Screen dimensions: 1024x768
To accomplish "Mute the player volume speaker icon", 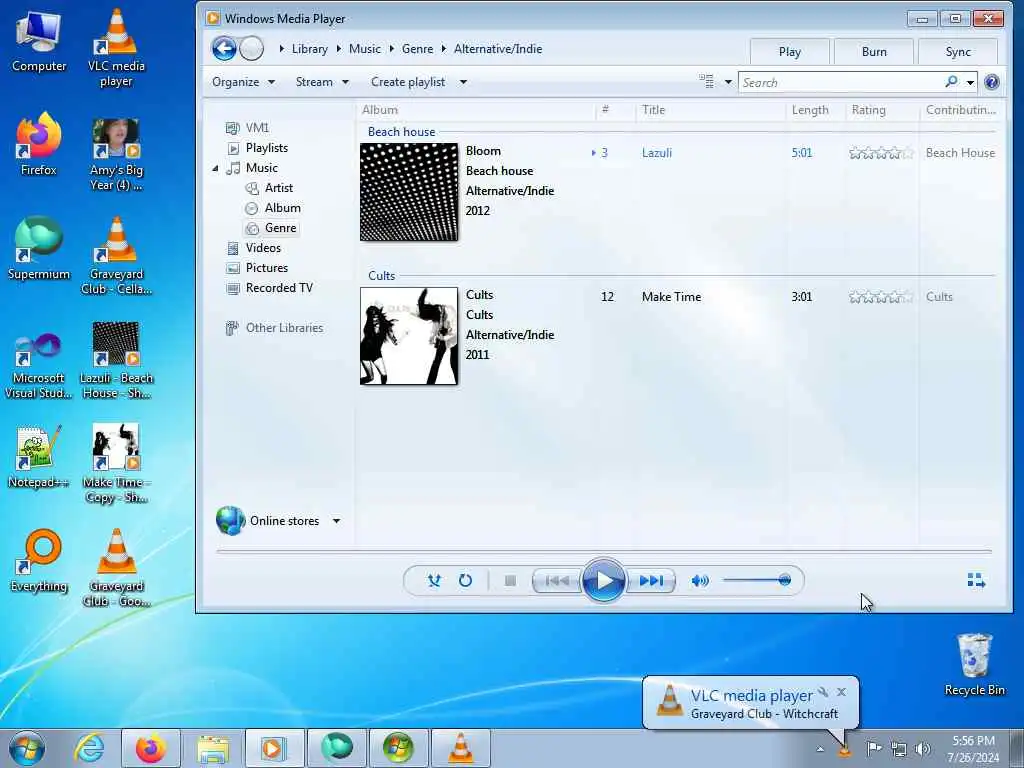I will pos(699,581).
